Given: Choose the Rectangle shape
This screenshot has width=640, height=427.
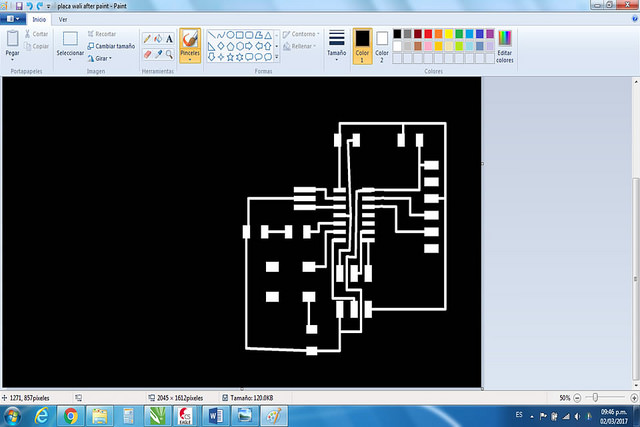Looking at the screenshot, I should pos(240,35).
